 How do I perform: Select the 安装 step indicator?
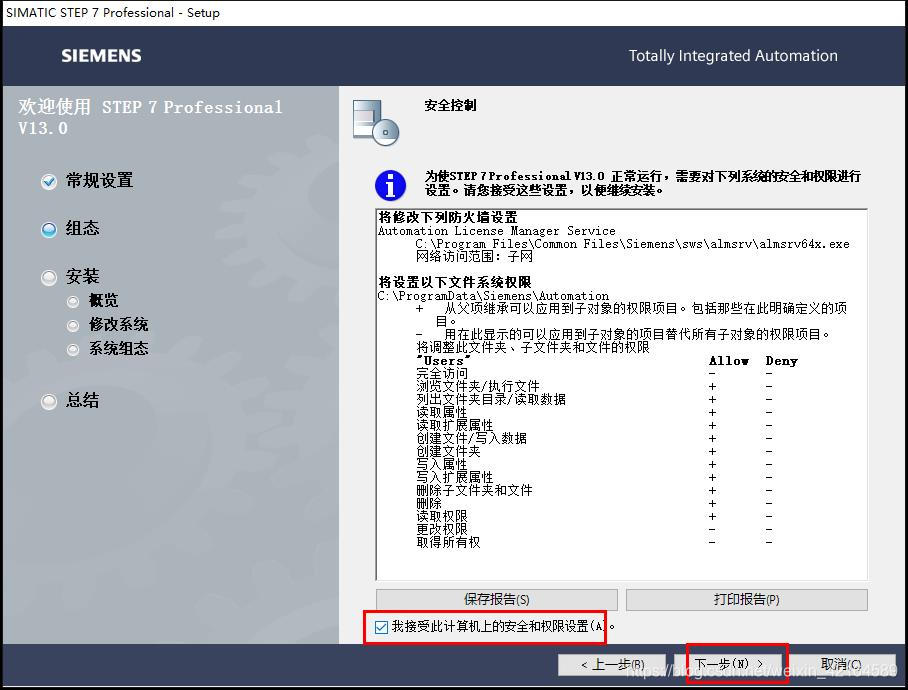[70, 277]
